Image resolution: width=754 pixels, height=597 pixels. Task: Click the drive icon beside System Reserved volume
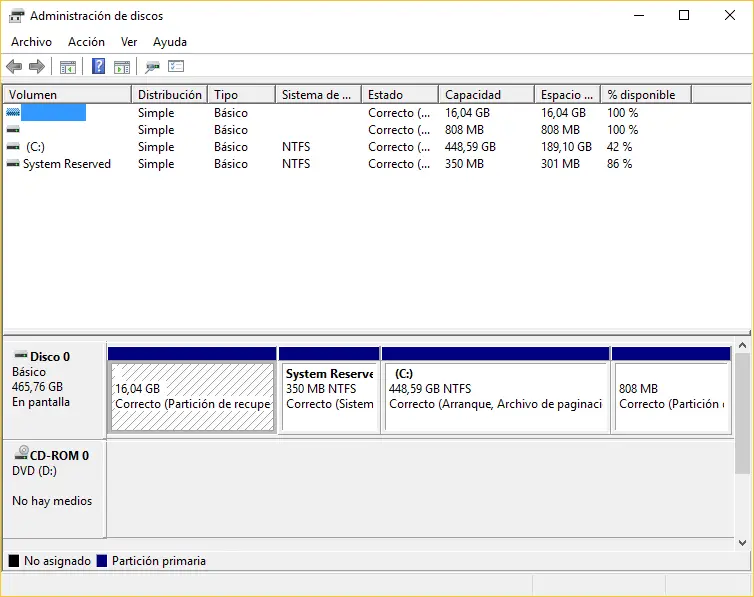click(13, 163)
